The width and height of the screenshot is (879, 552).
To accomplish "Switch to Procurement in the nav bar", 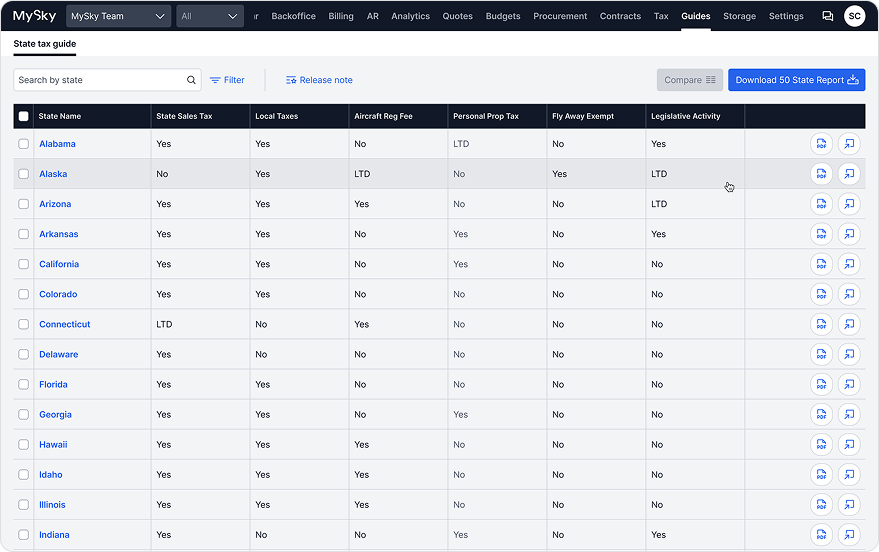I will [560, 16].
